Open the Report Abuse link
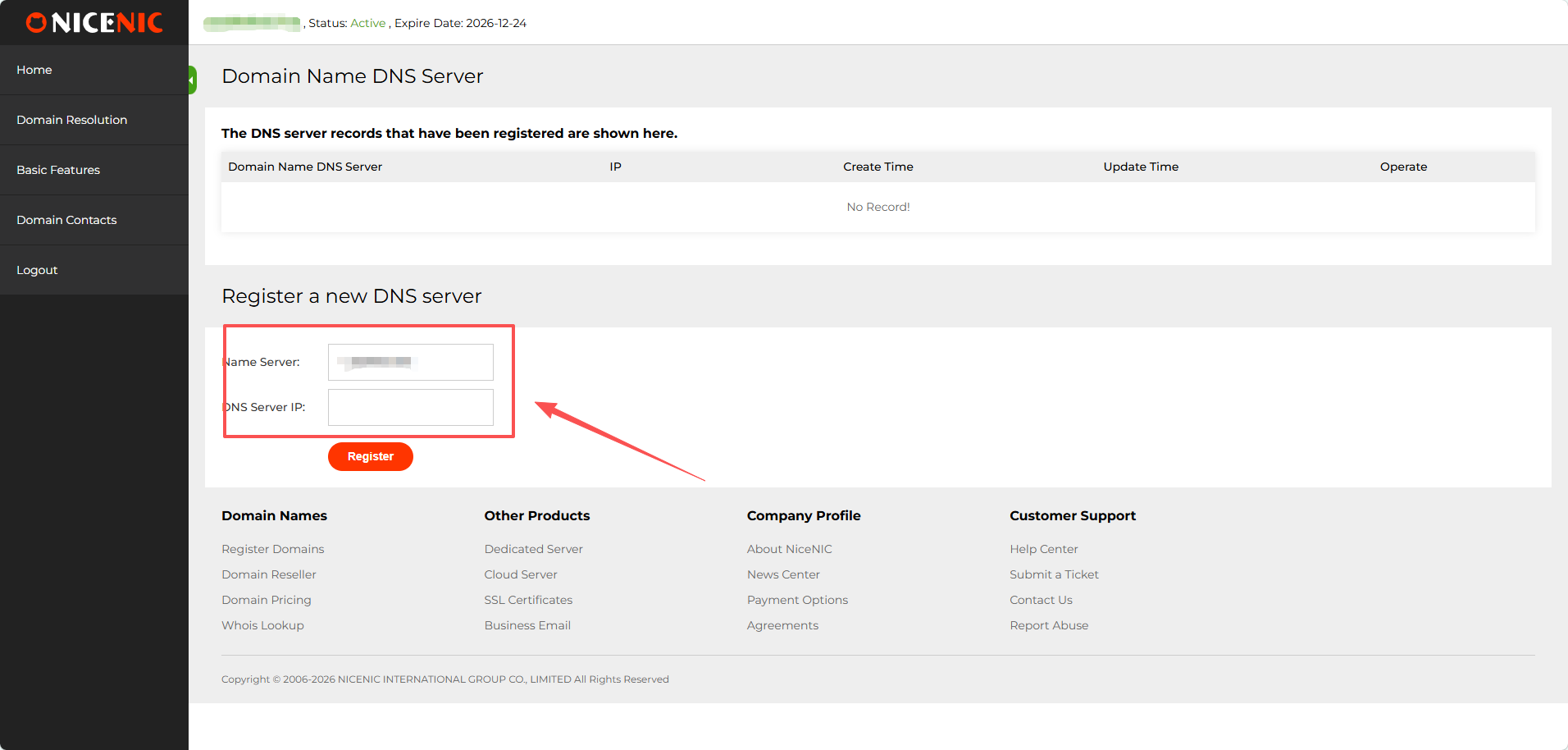 pyautogui.click(x=1049, y=625)
